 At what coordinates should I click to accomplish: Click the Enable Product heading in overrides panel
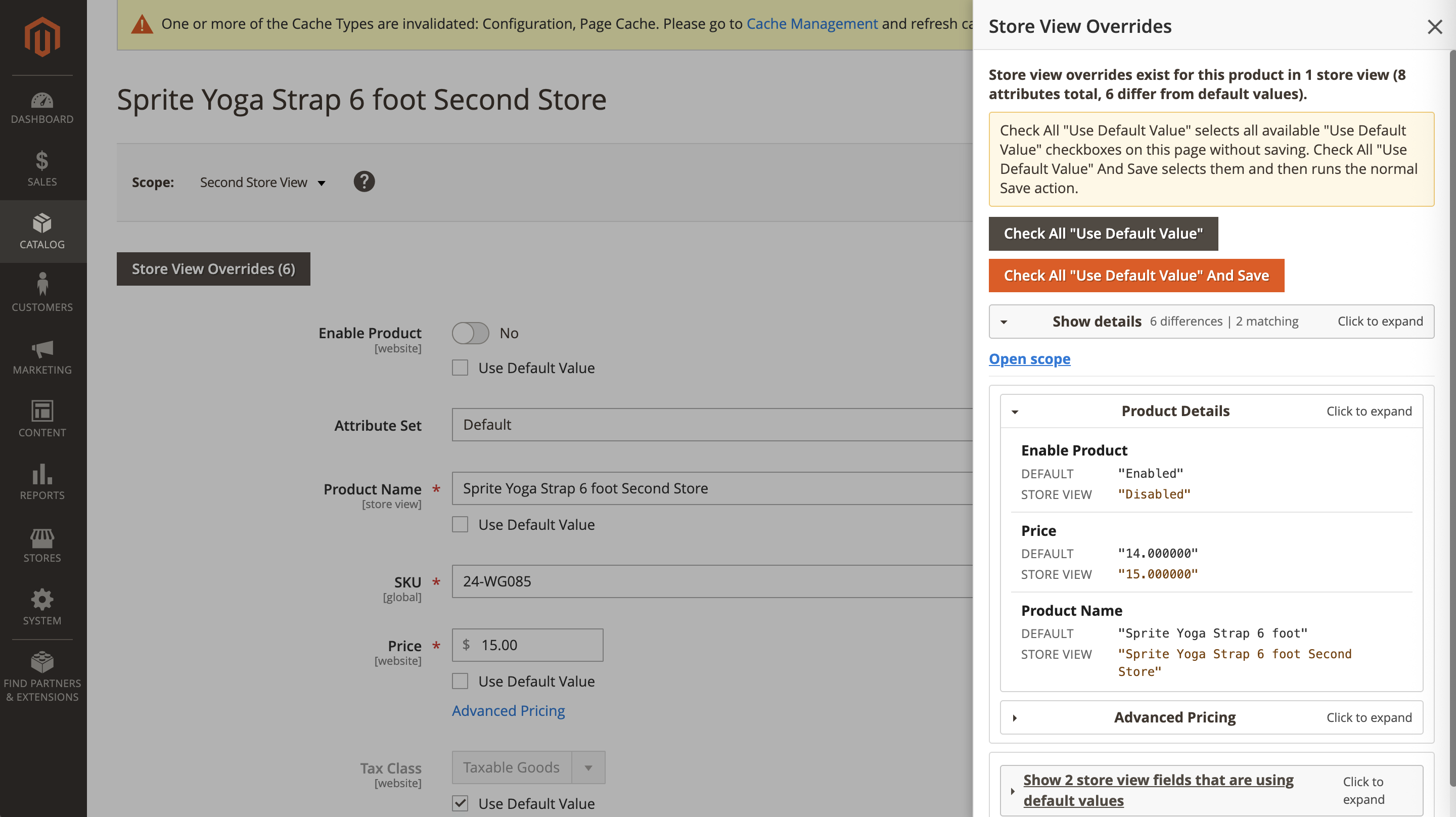tap(1074, 450)
